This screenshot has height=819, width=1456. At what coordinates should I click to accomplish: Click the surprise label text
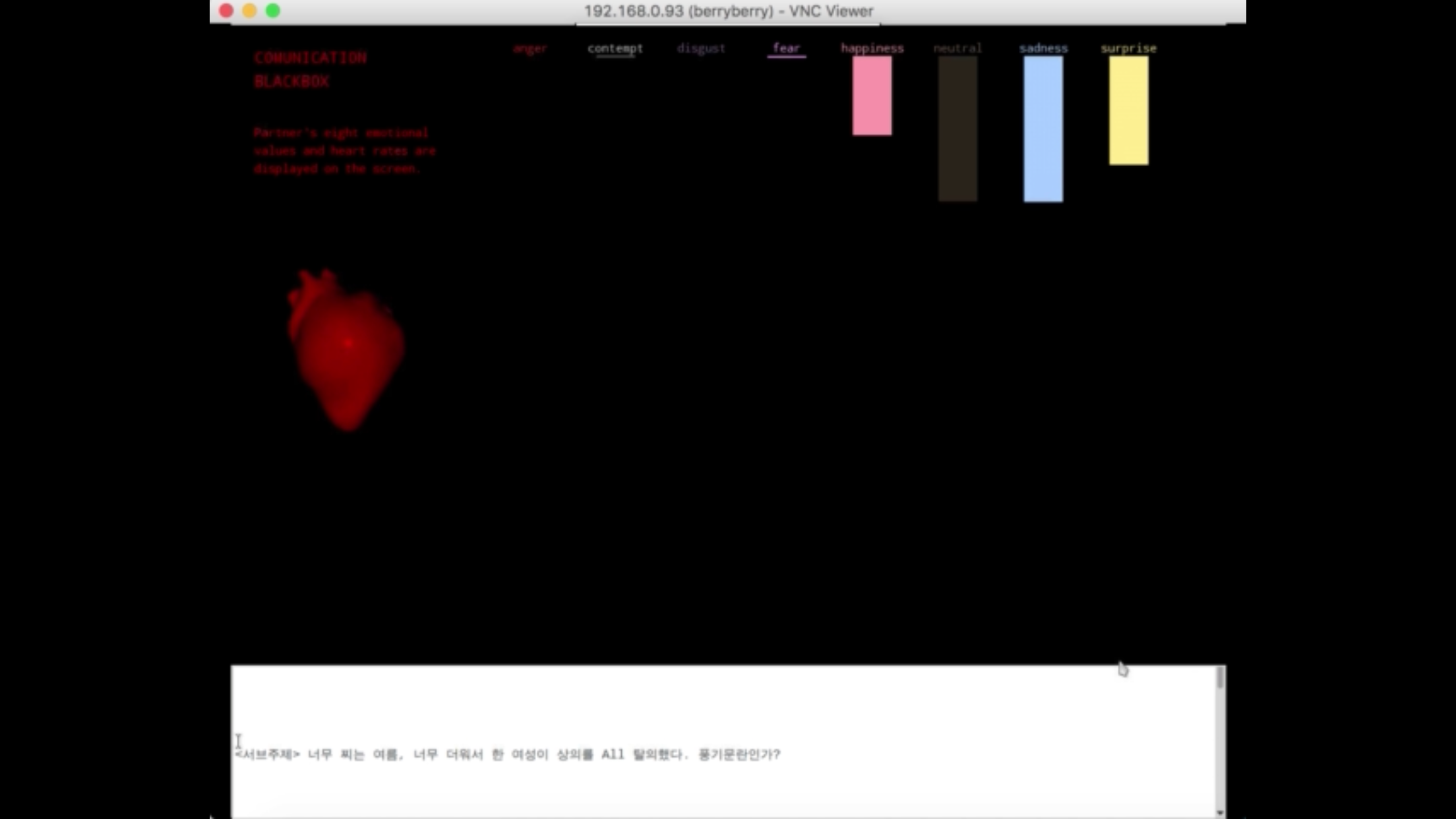tap(1128, 48)
